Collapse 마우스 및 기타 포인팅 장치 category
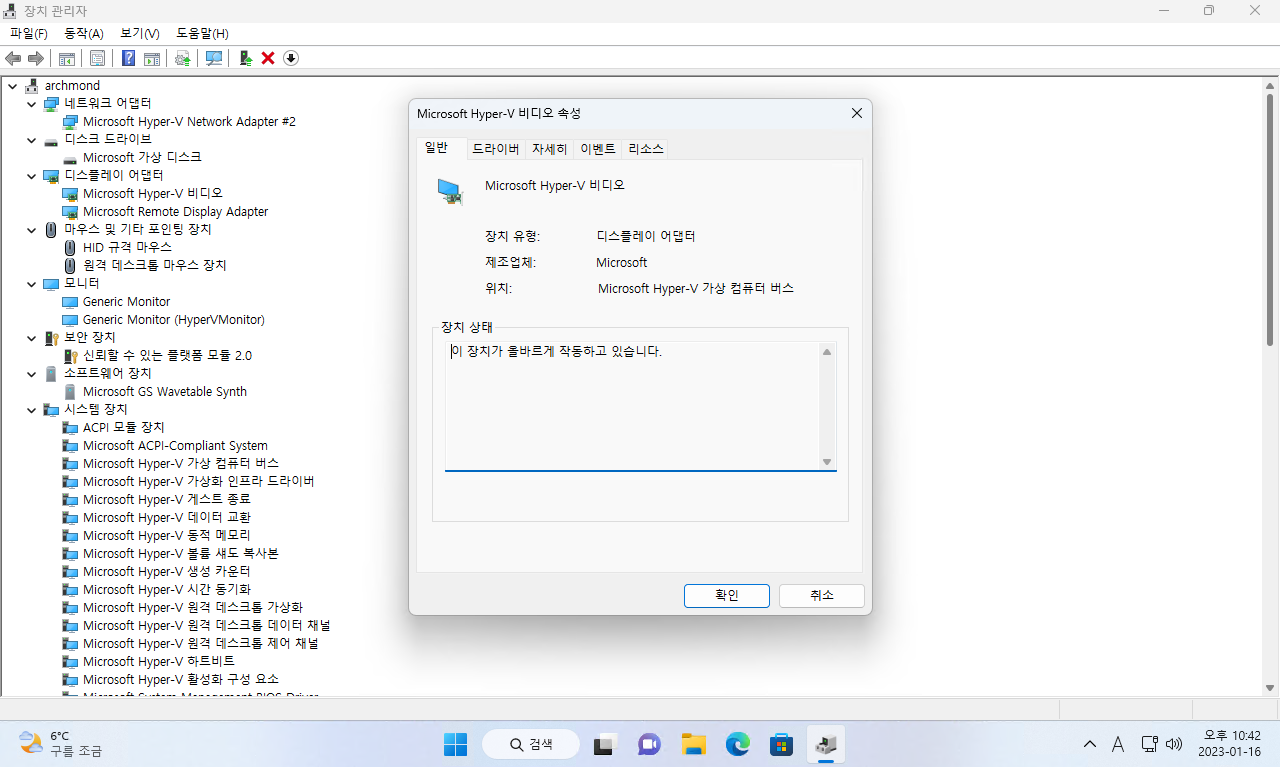 click(31, 230)
